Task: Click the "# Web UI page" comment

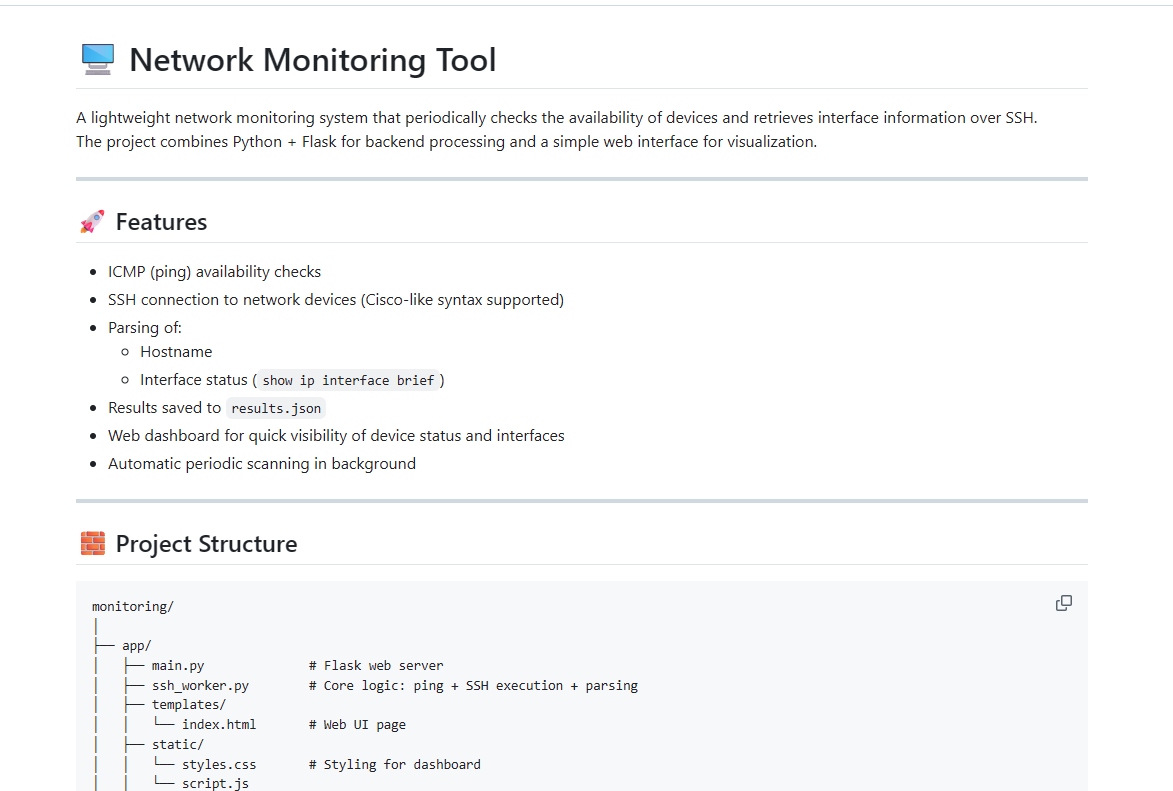Action: coord(358,724)
